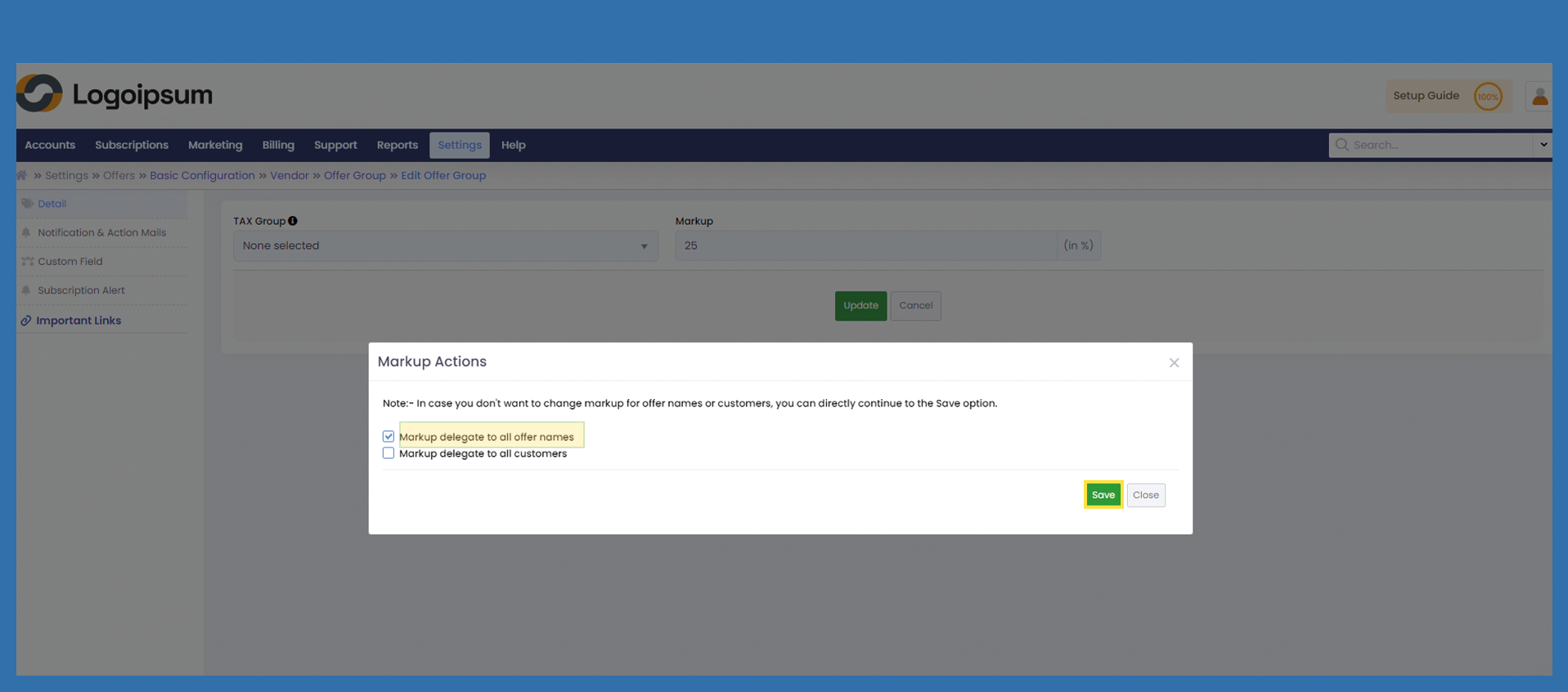This screenshot has width=1568, height=692.
Task: Click the TAX Group info icon
Action: (x=293, y=221)
